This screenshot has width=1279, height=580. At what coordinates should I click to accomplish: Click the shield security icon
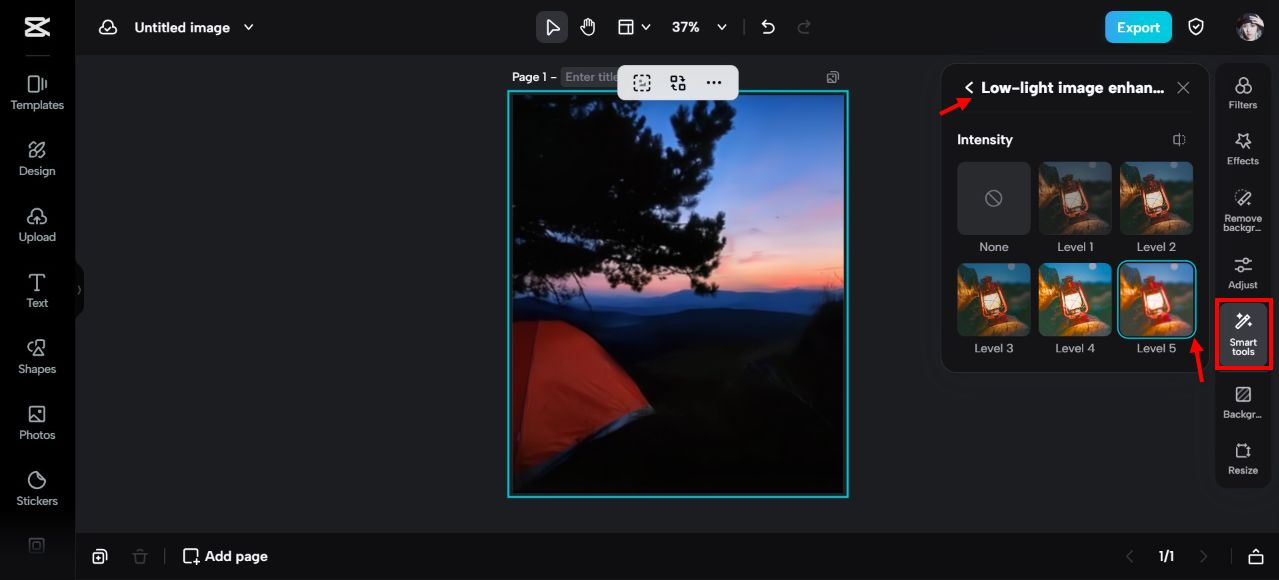point(1196,28)
